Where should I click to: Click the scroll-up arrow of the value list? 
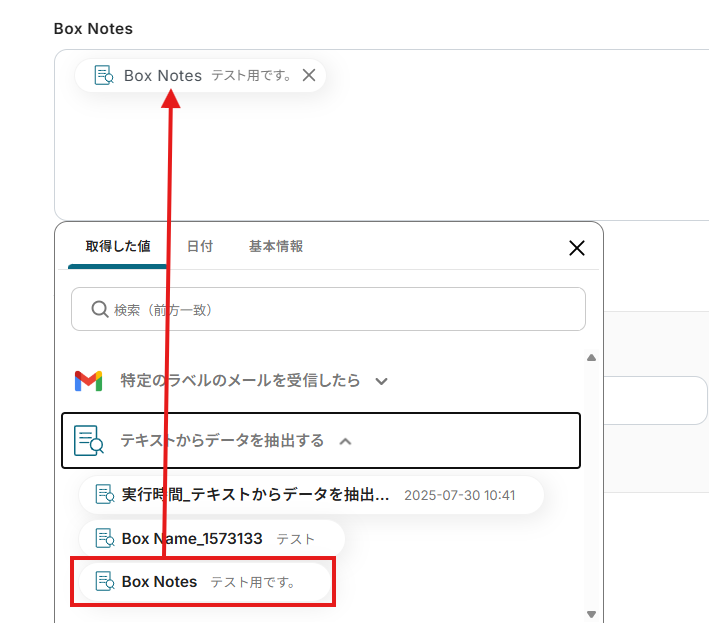[x=591, y=358]
